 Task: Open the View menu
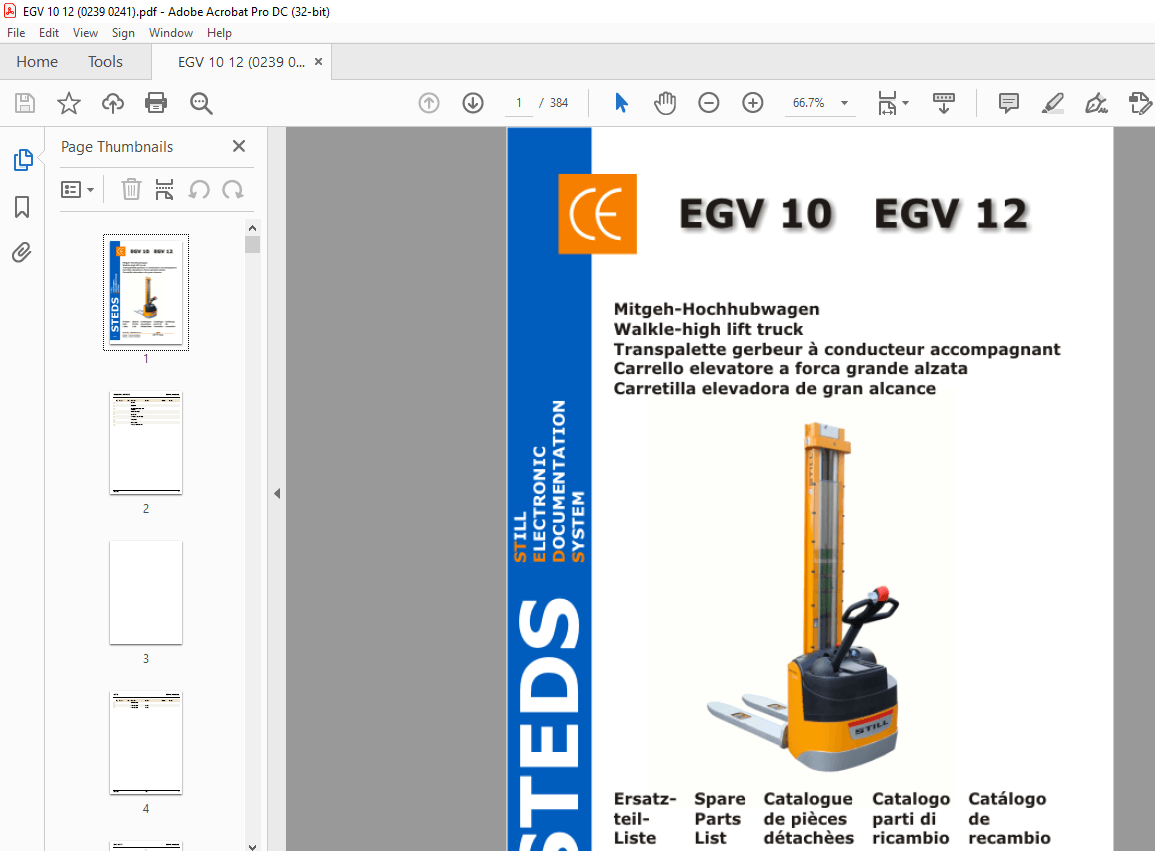(85, 32)
